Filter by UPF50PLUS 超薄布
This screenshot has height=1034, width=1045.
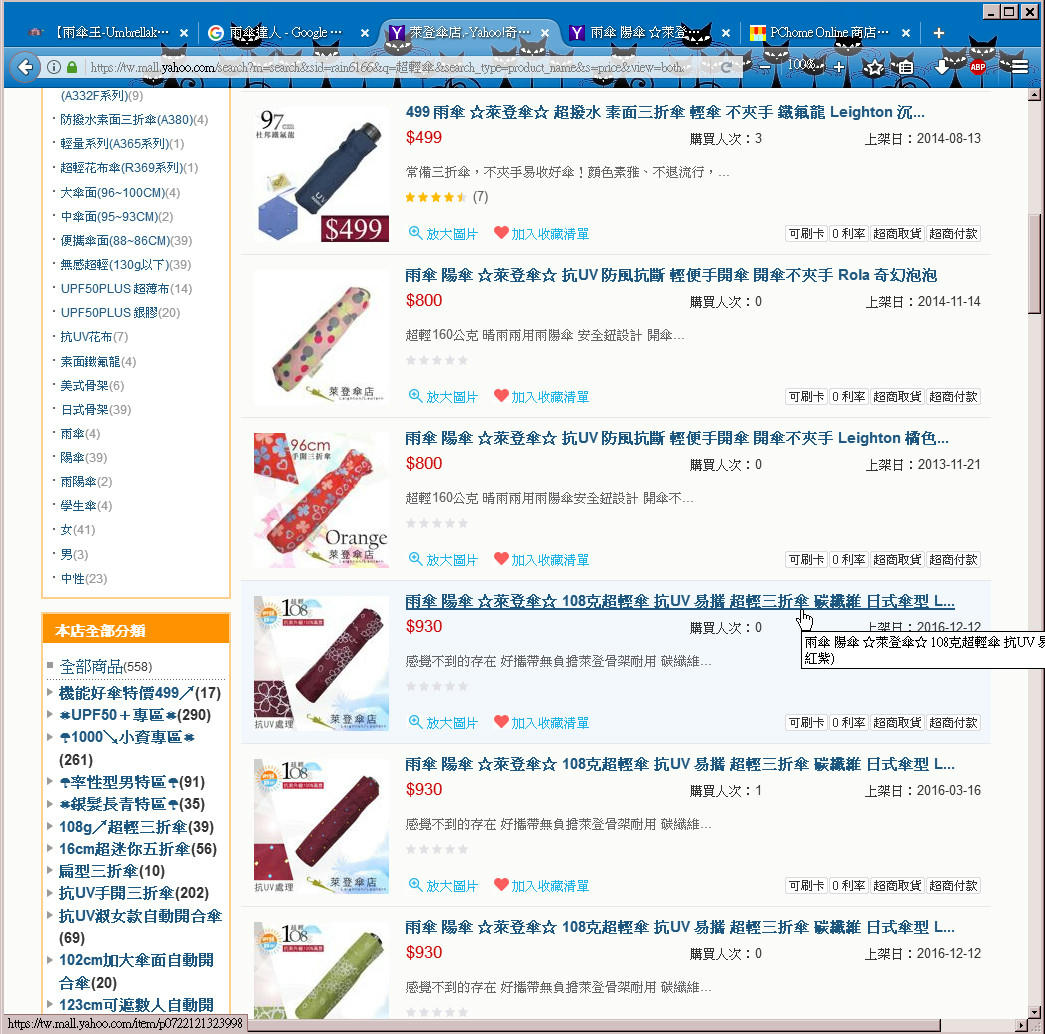pos(126,289)
